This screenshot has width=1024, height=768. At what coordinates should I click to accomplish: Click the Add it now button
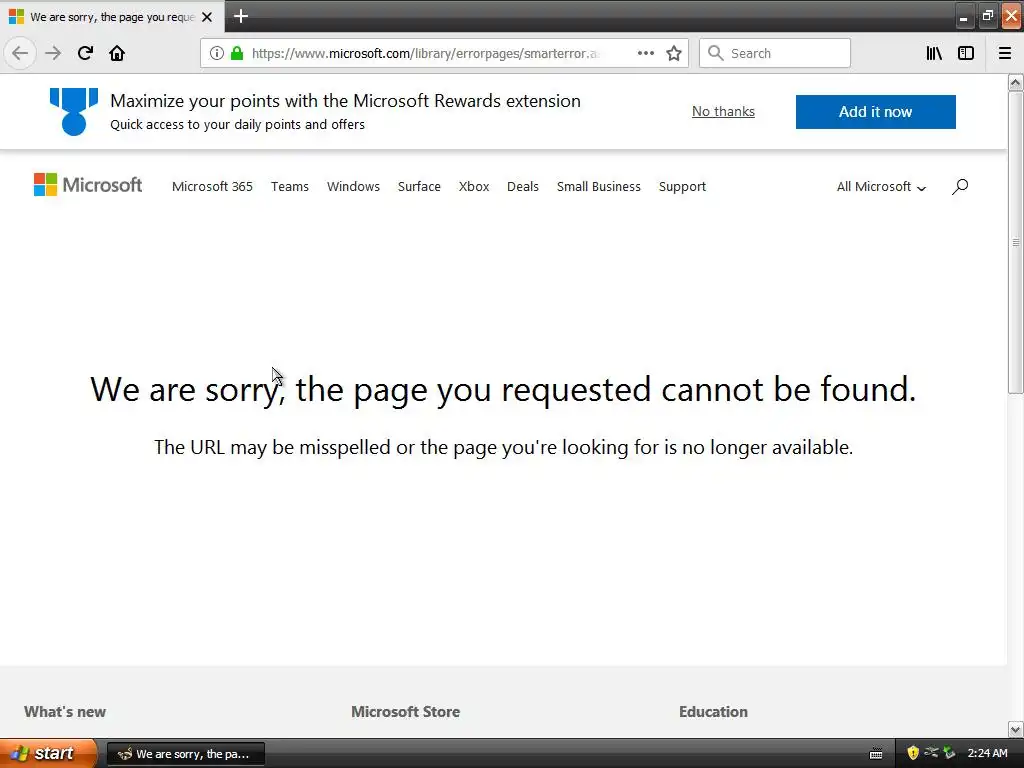875,112
